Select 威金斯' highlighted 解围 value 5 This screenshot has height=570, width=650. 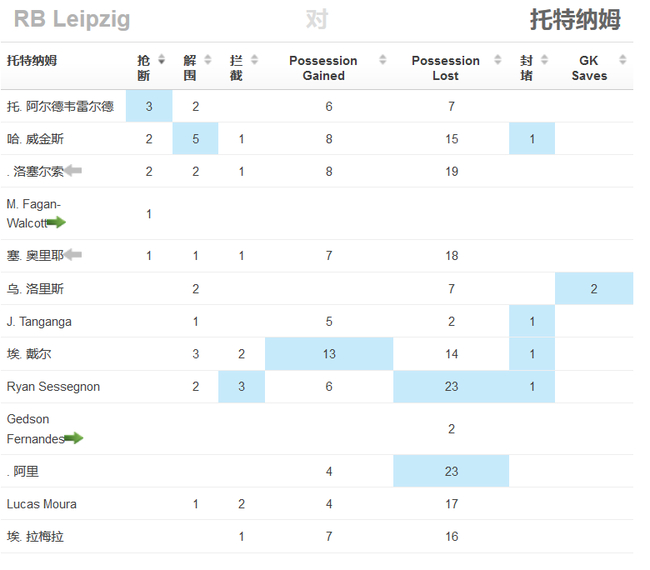(x=195, y=138)
